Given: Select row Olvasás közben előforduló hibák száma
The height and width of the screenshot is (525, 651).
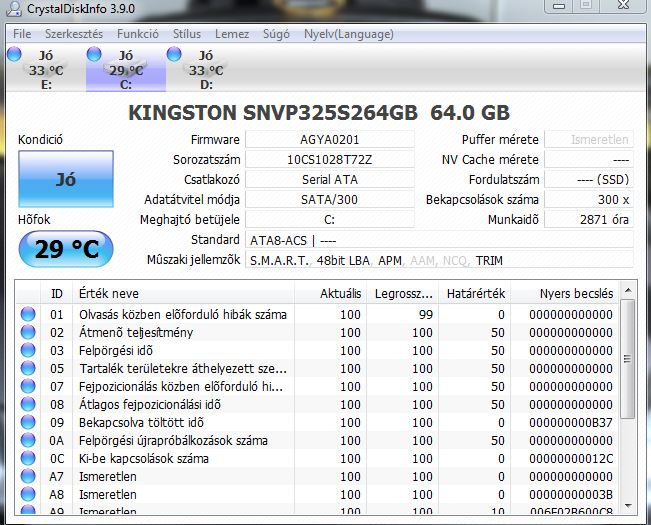Looking at the screenshot, I should (318, 314).
